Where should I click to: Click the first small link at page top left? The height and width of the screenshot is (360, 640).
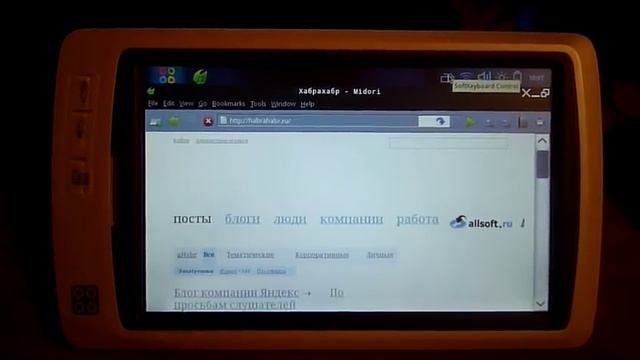[x=181, y=140]
